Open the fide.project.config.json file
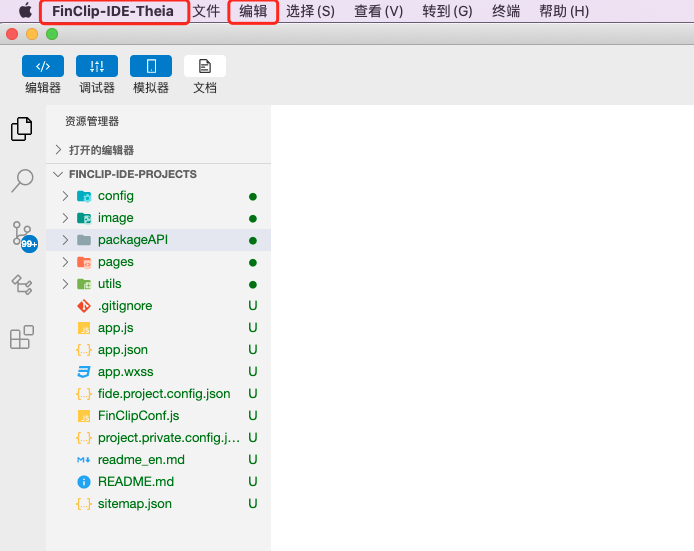 (x=164, y=394)
